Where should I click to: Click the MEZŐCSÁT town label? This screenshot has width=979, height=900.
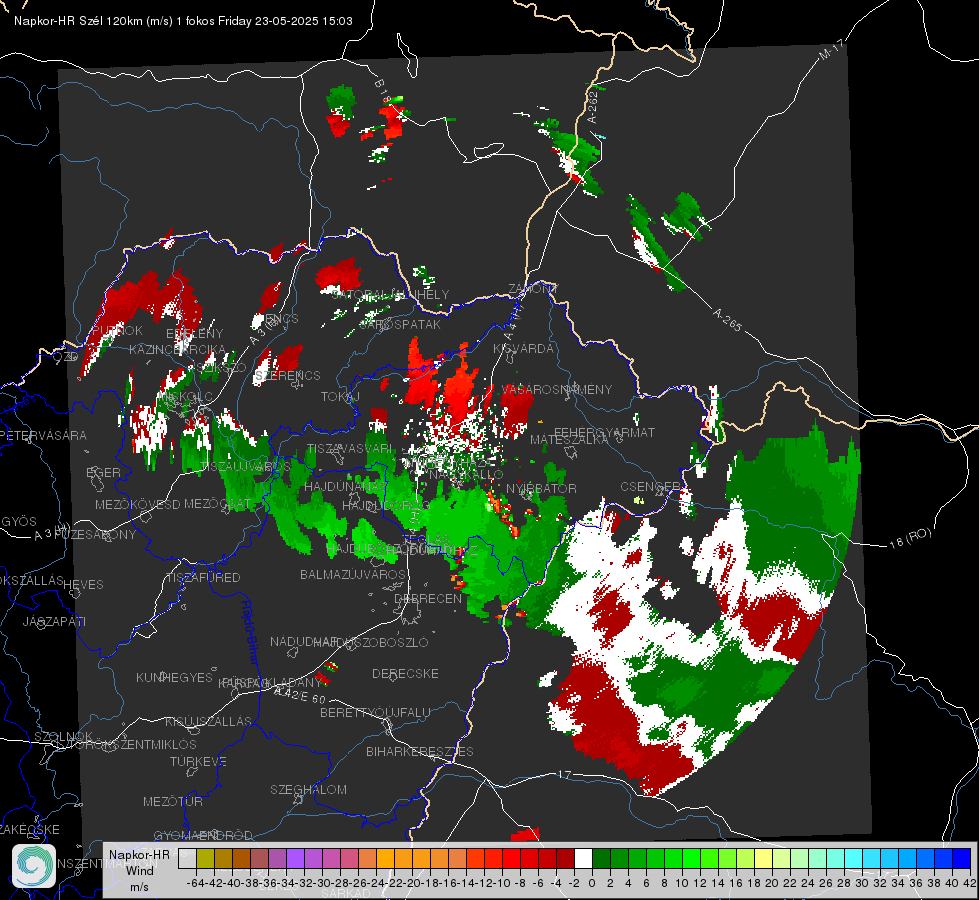218,503
